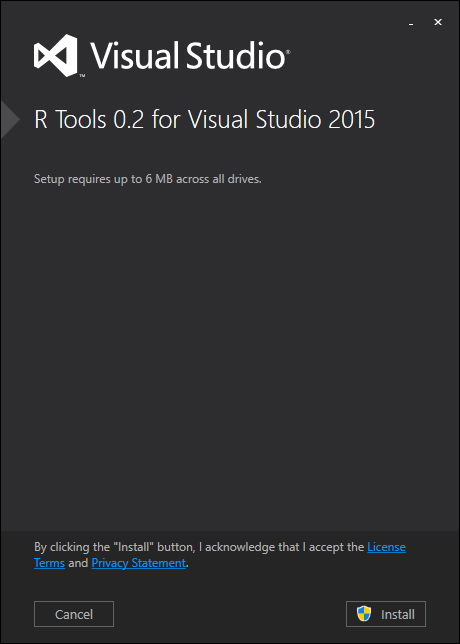Click the 'R Tools 0.2 for Visual Studio 2015' title

pyautogui.click(x=205, y=120)
